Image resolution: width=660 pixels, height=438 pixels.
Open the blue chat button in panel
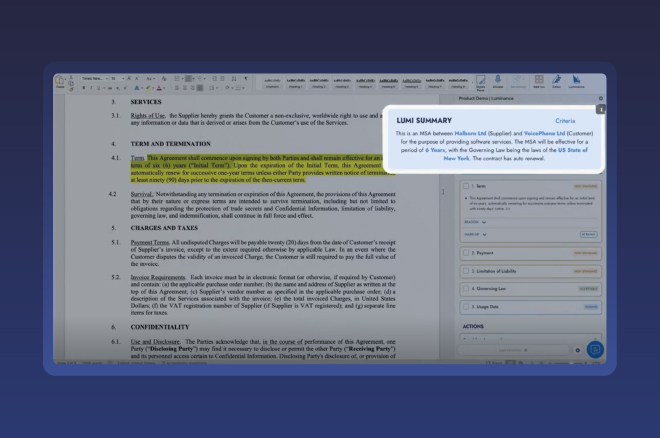point(595,350)
